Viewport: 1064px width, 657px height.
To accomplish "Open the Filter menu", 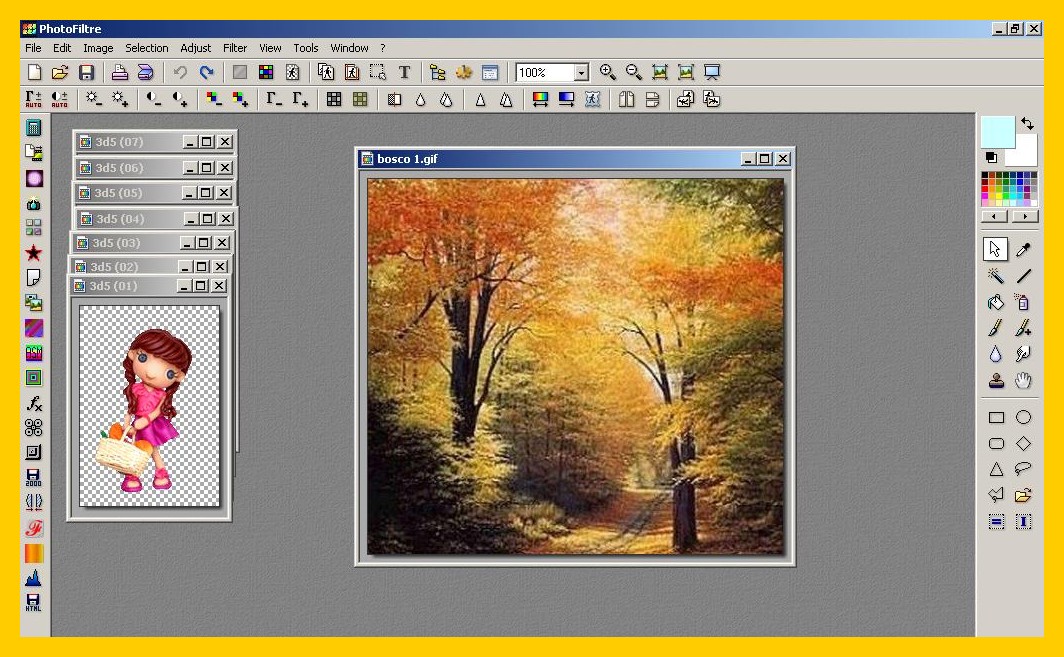I will pos(235,48).
